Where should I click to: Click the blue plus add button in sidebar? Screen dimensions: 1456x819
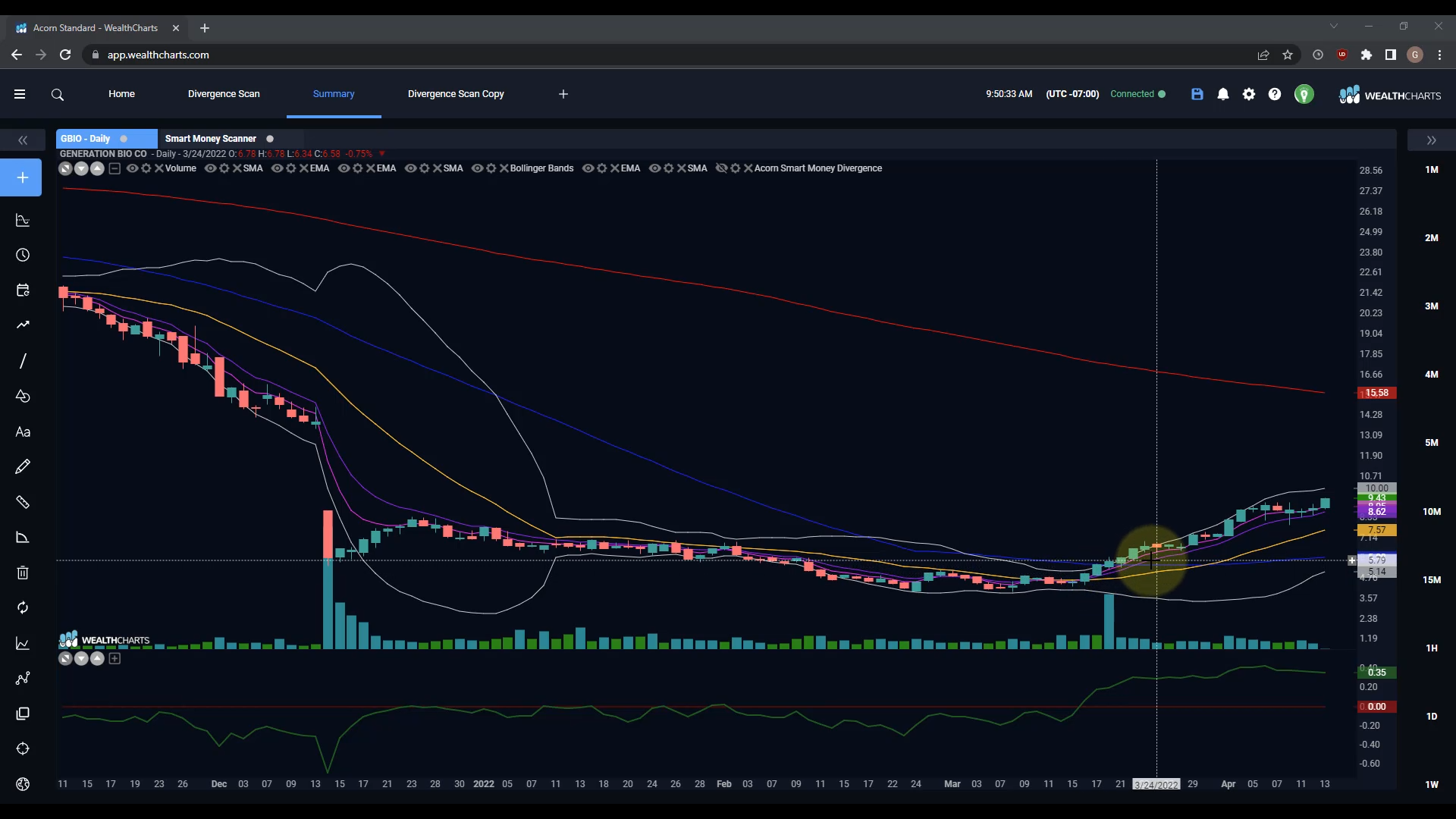(21, 177)
